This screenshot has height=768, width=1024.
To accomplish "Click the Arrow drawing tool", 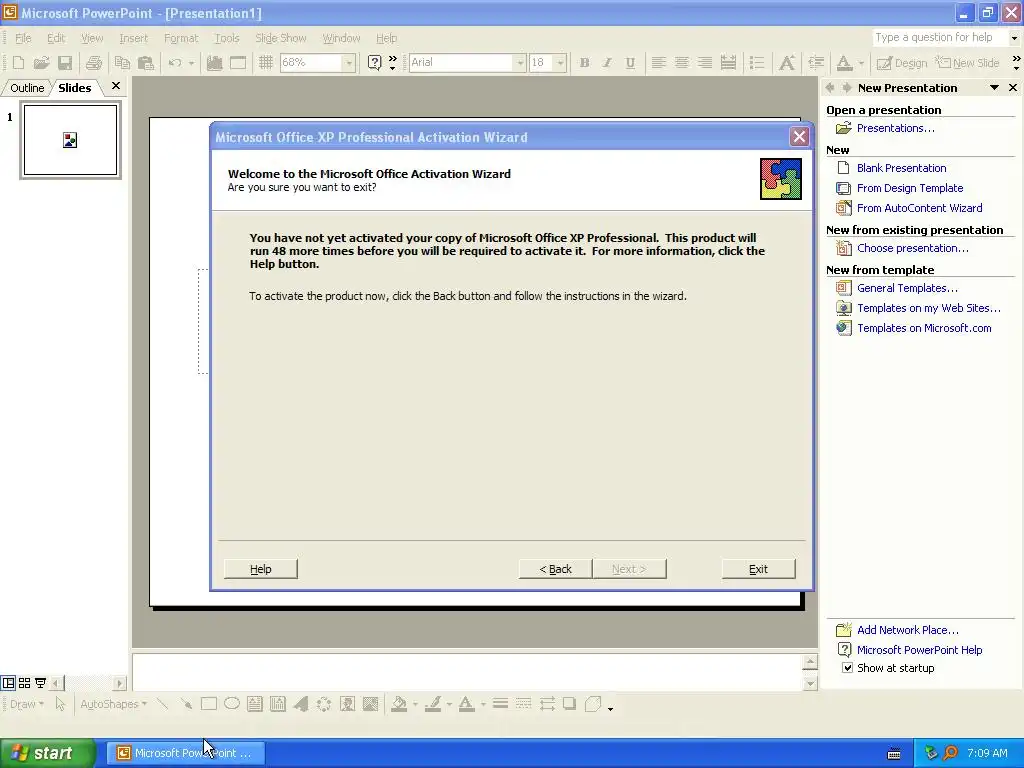I will tap(186, 704).
